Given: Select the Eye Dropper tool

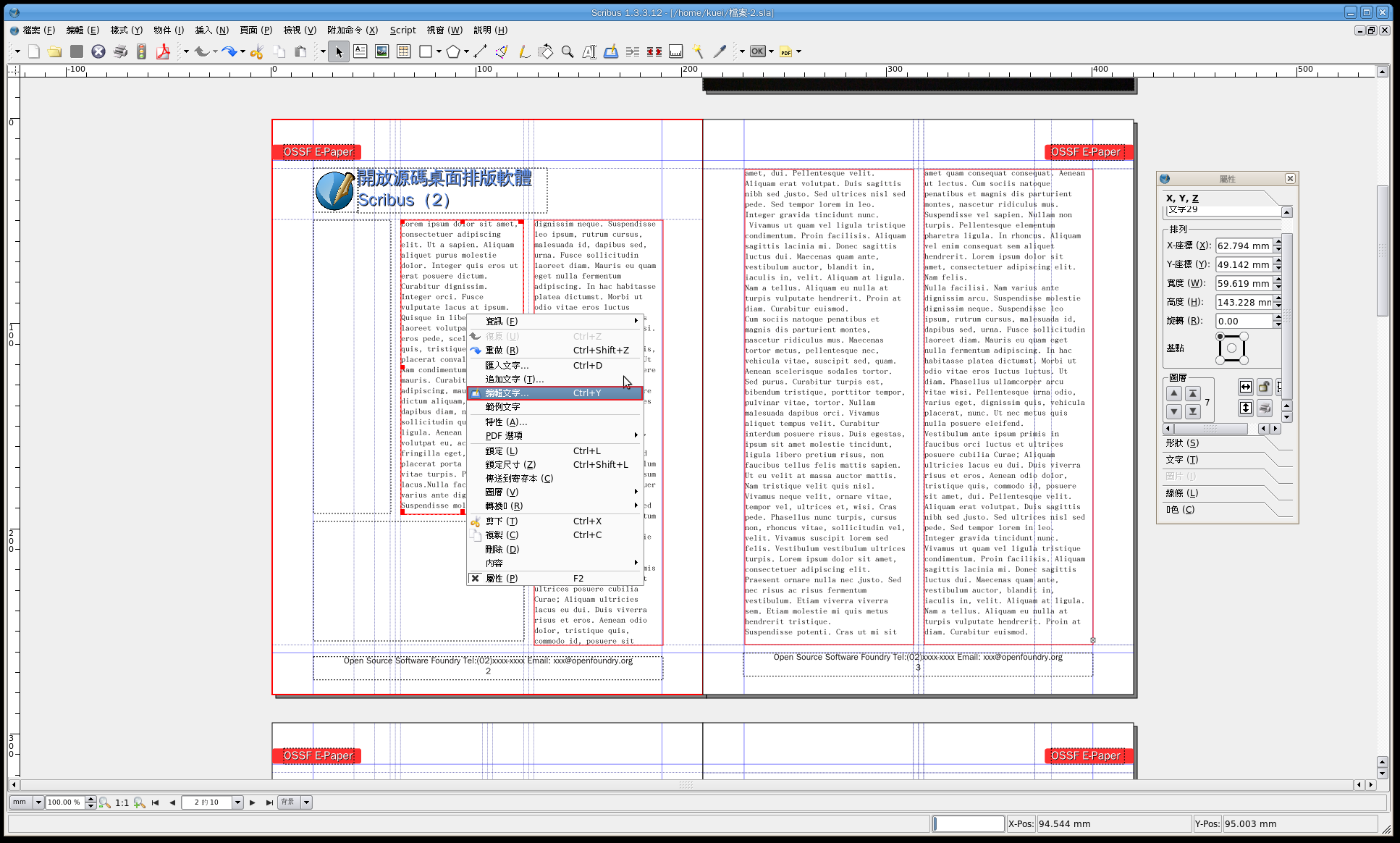Looking at the screenshot, I should point(720,51).
